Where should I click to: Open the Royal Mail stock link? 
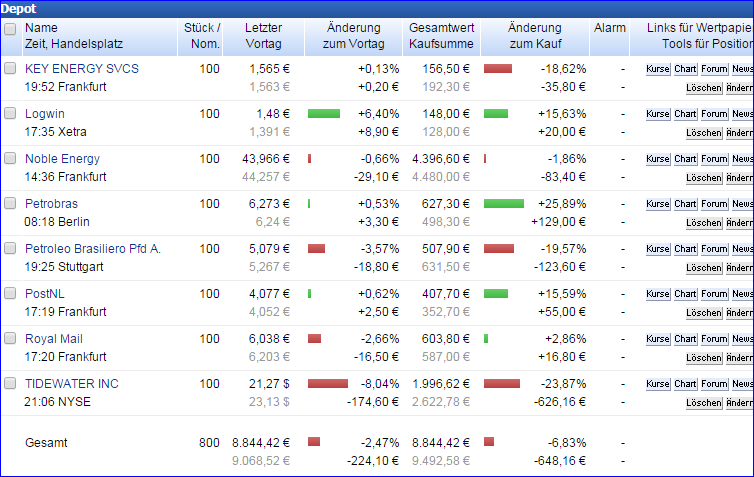point(56,339)
